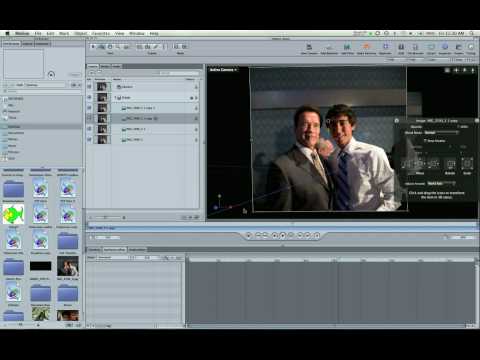Click the New Camera toolbar icon
480x360 pixels.
[309, 47]
